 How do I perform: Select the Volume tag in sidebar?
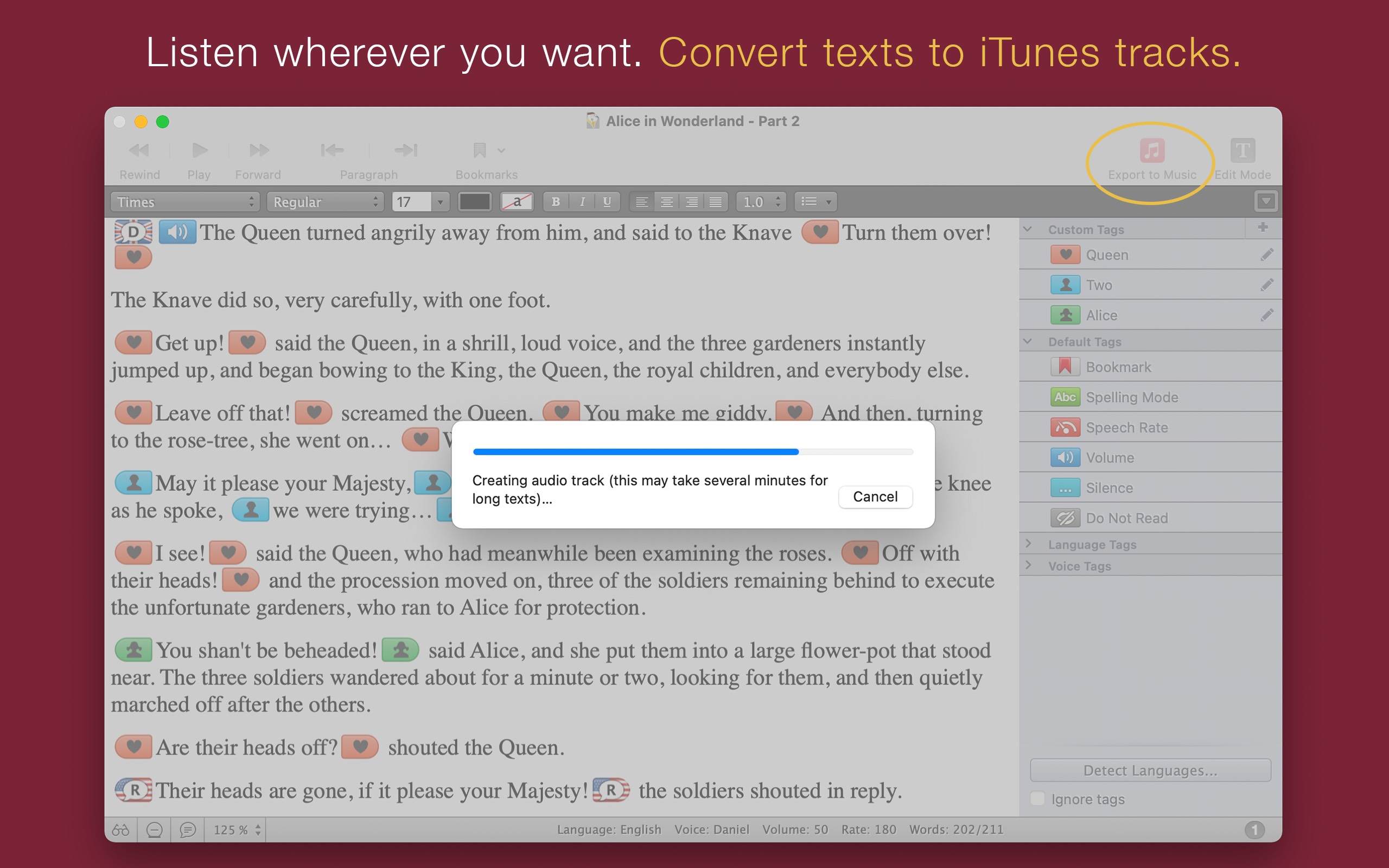pos(1150,457)
